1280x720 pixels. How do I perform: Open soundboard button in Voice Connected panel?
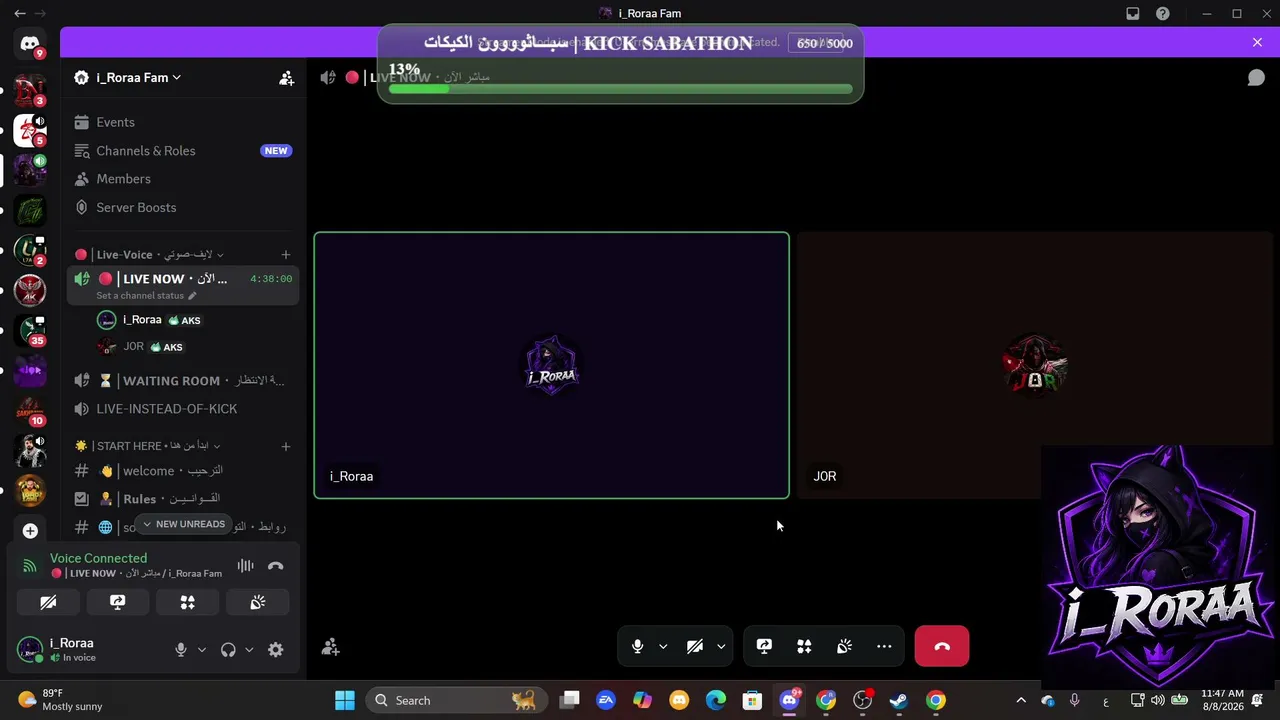pyautogui.click(x=257, y=602)
